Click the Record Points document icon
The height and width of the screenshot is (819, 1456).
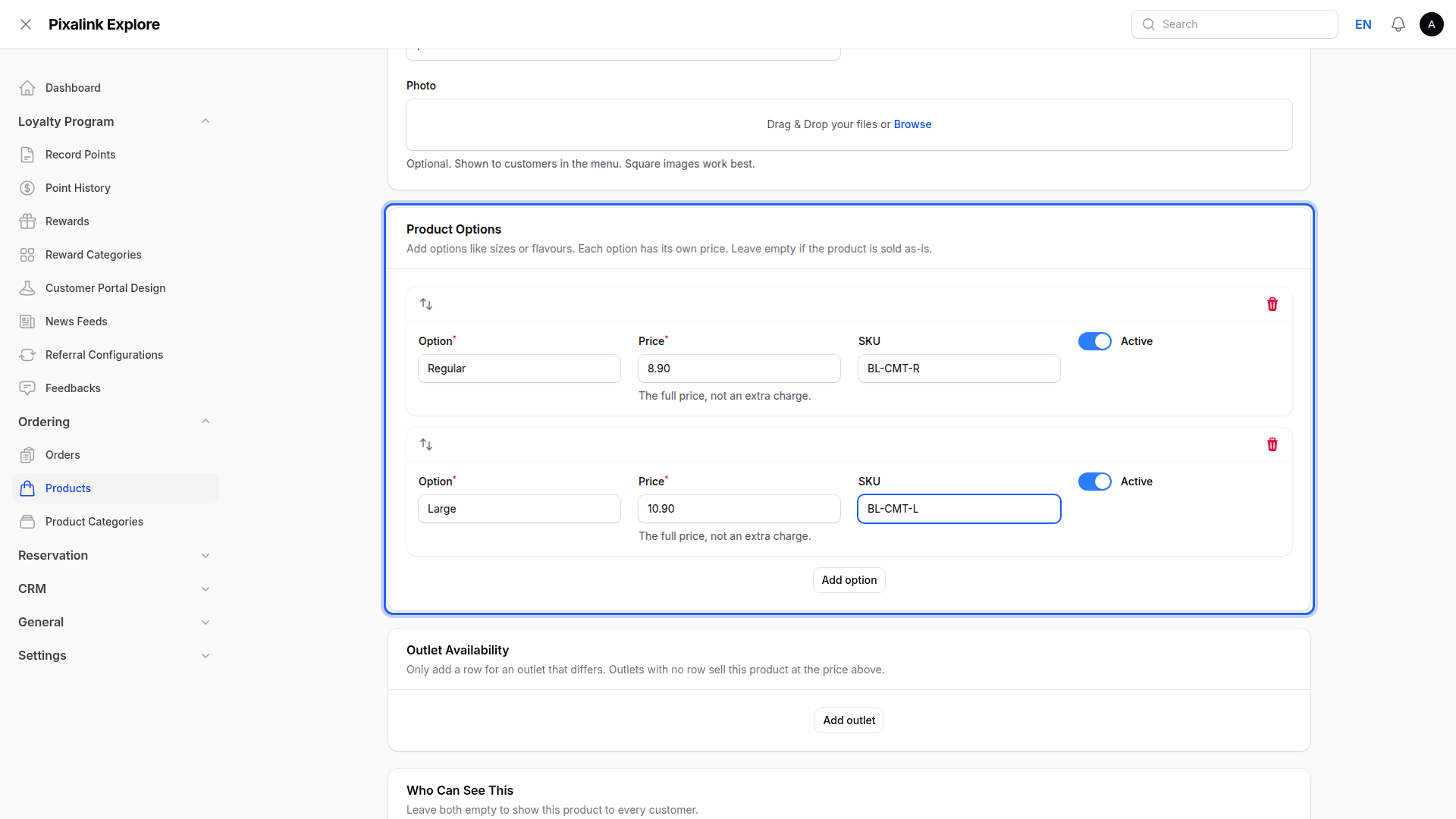coord(27,155)
